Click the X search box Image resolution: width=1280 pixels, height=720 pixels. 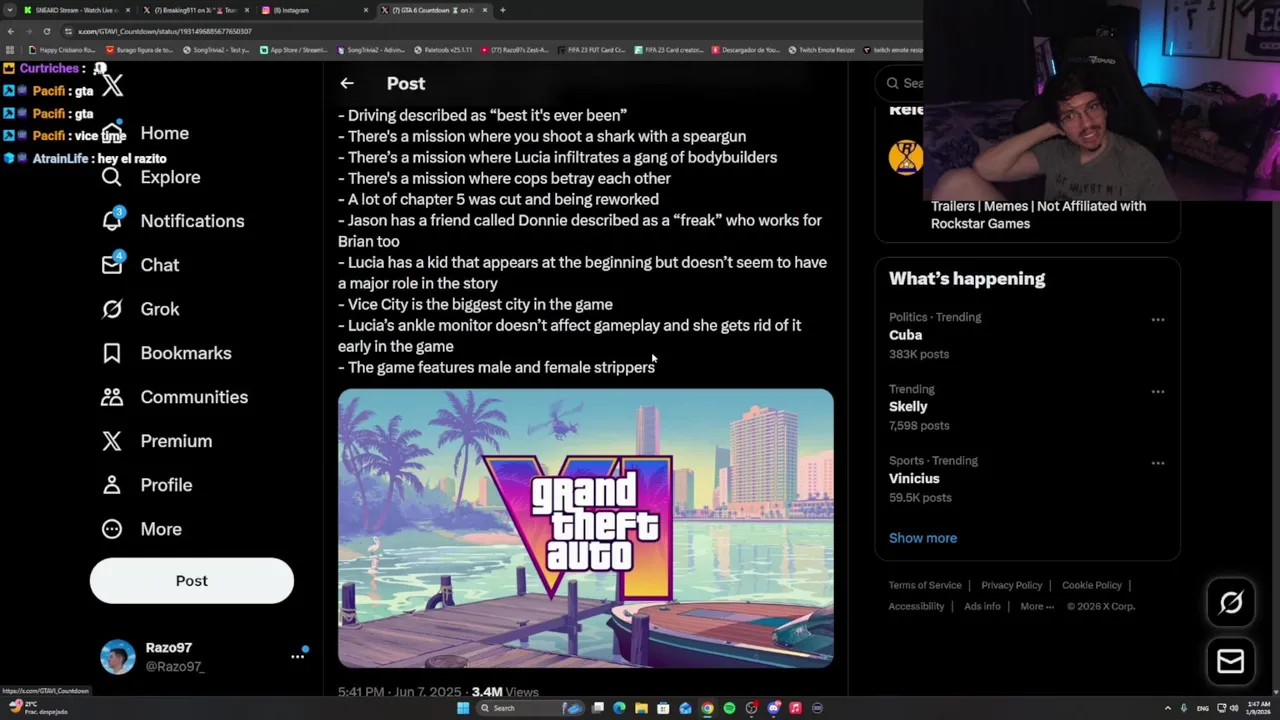(900, 83)
